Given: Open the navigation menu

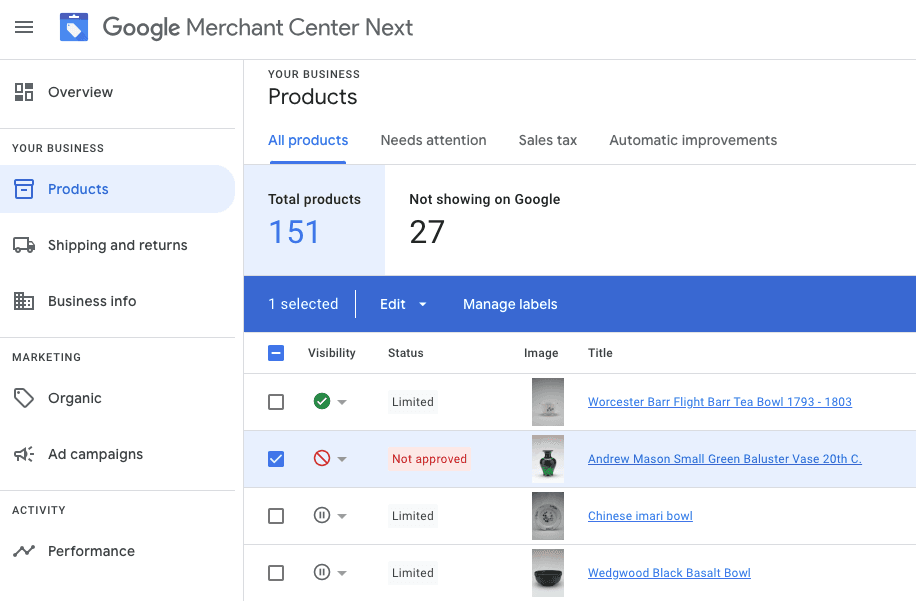Looking at the screenshot, I should point(24,27).
